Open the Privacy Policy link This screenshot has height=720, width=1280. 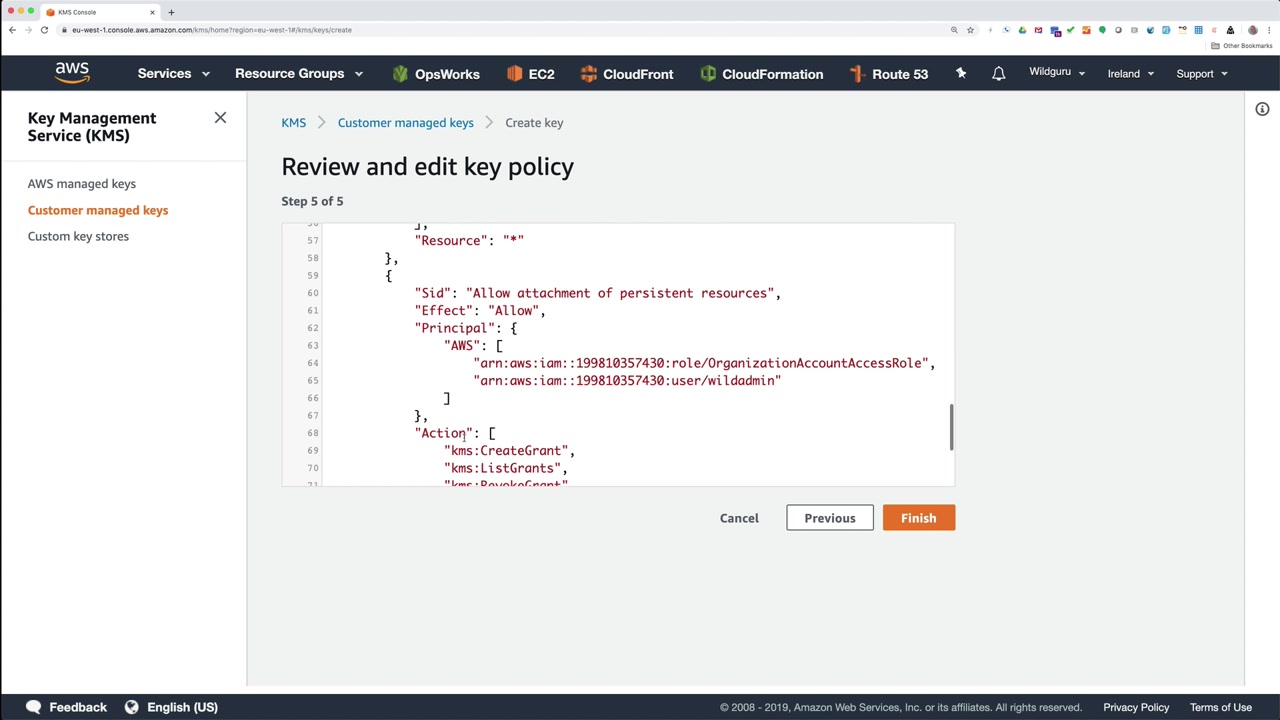pyautogui.click(x=1136, y=707)
